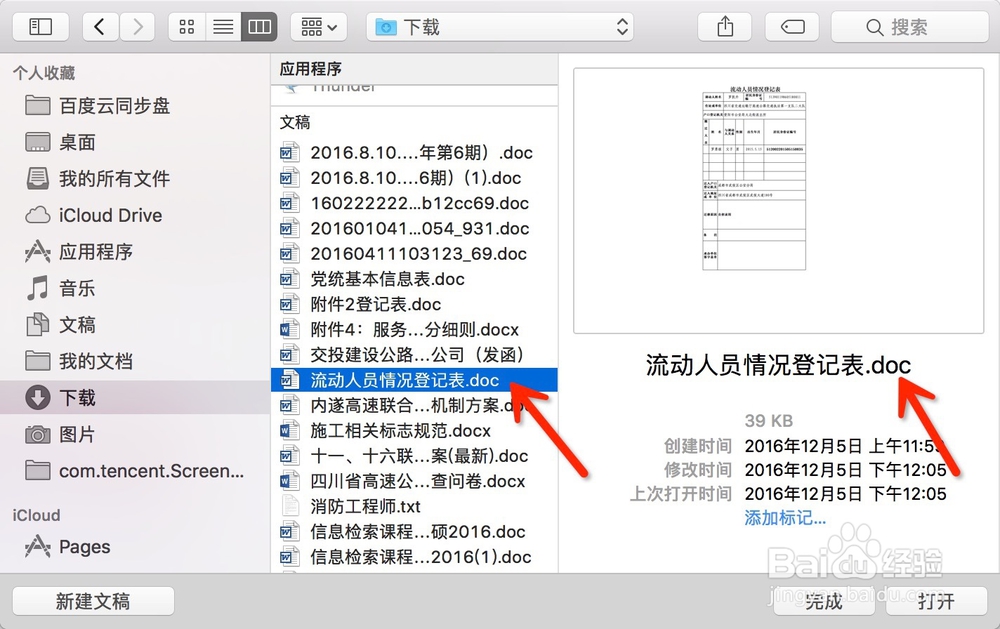The height and width of the screenshot is (629, 1000).
Task: Click the 添加标签 link
Action: (785, 518)
